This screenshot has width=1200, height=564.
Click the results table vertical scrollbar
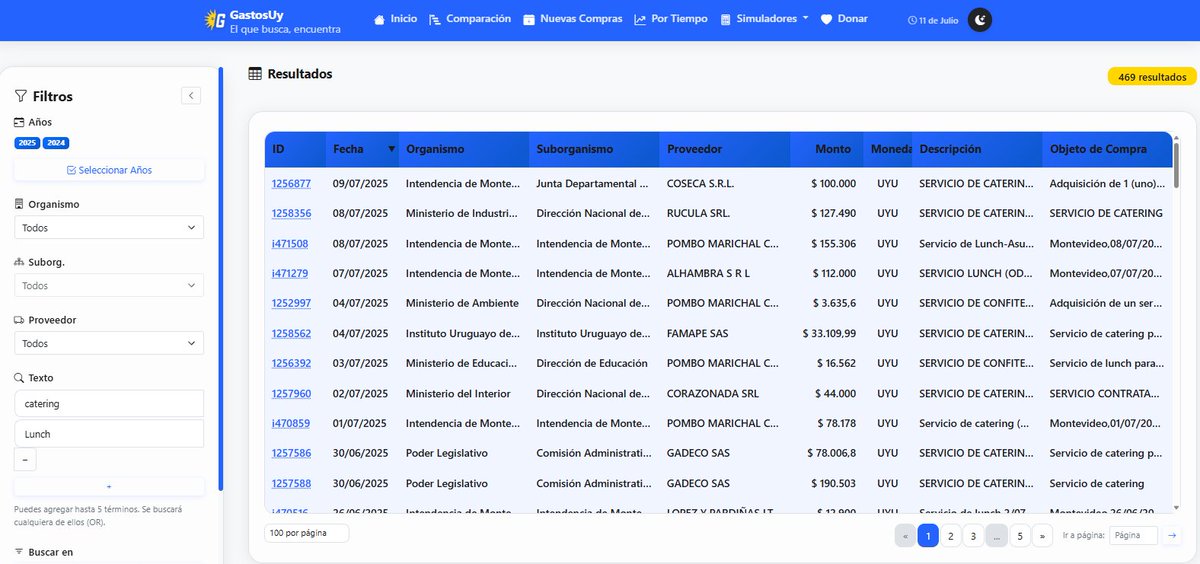(1177, 165)
